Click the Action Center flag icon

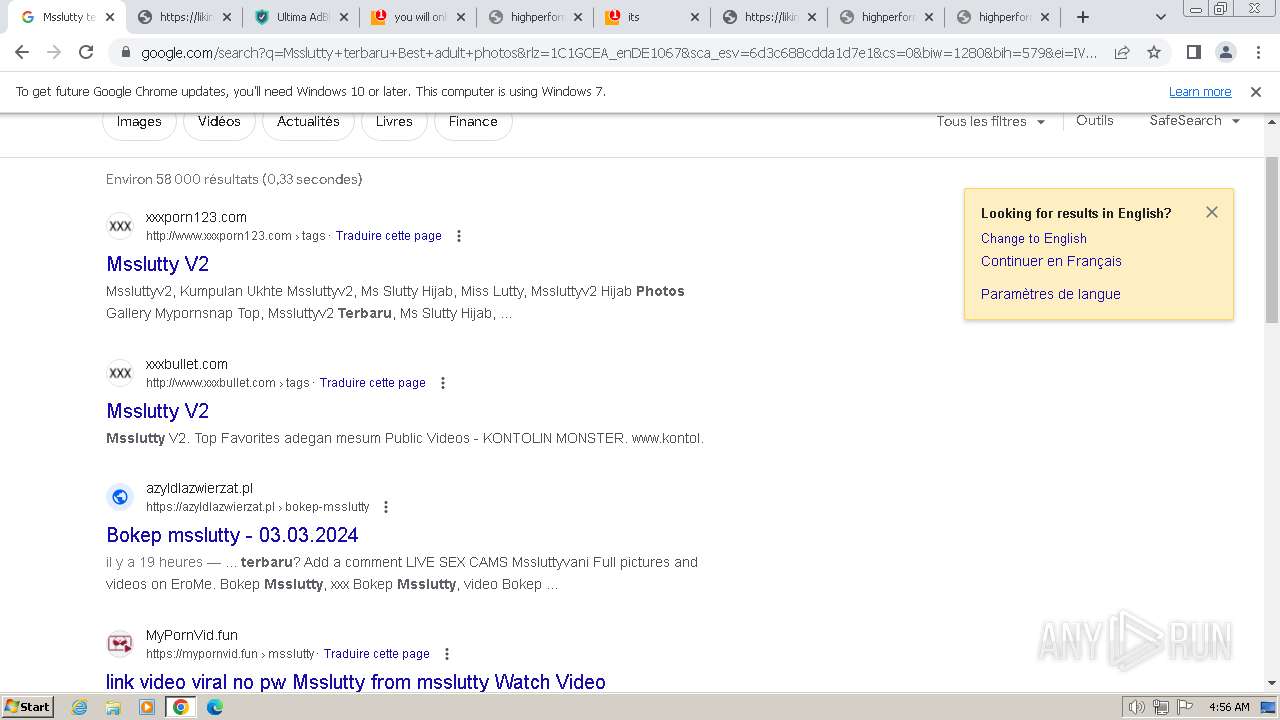point(1184,707)
